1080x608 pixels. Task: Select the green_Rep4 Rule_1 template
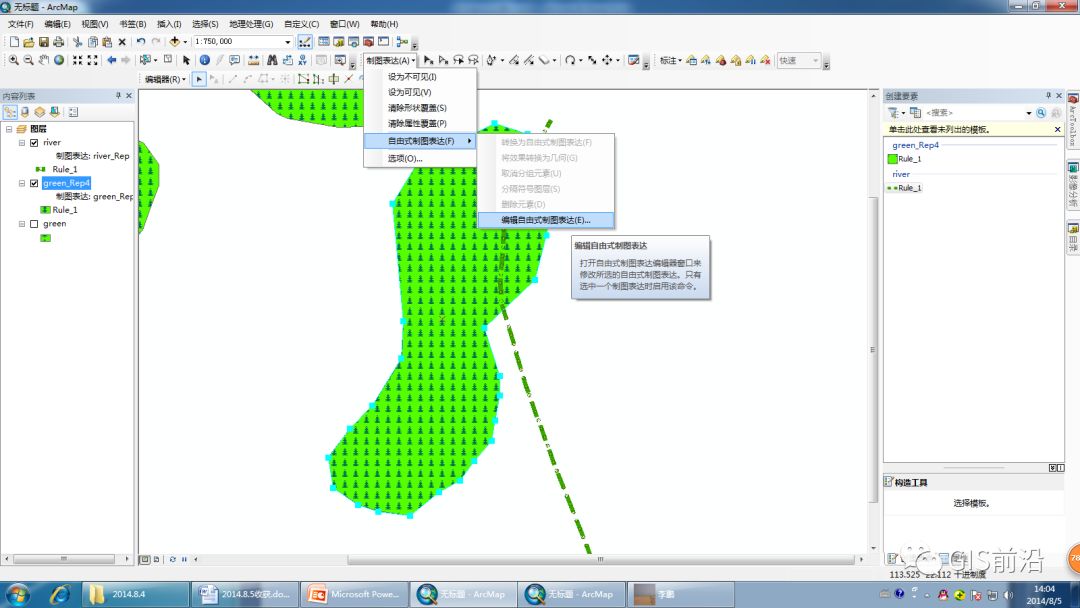(904, 159)
